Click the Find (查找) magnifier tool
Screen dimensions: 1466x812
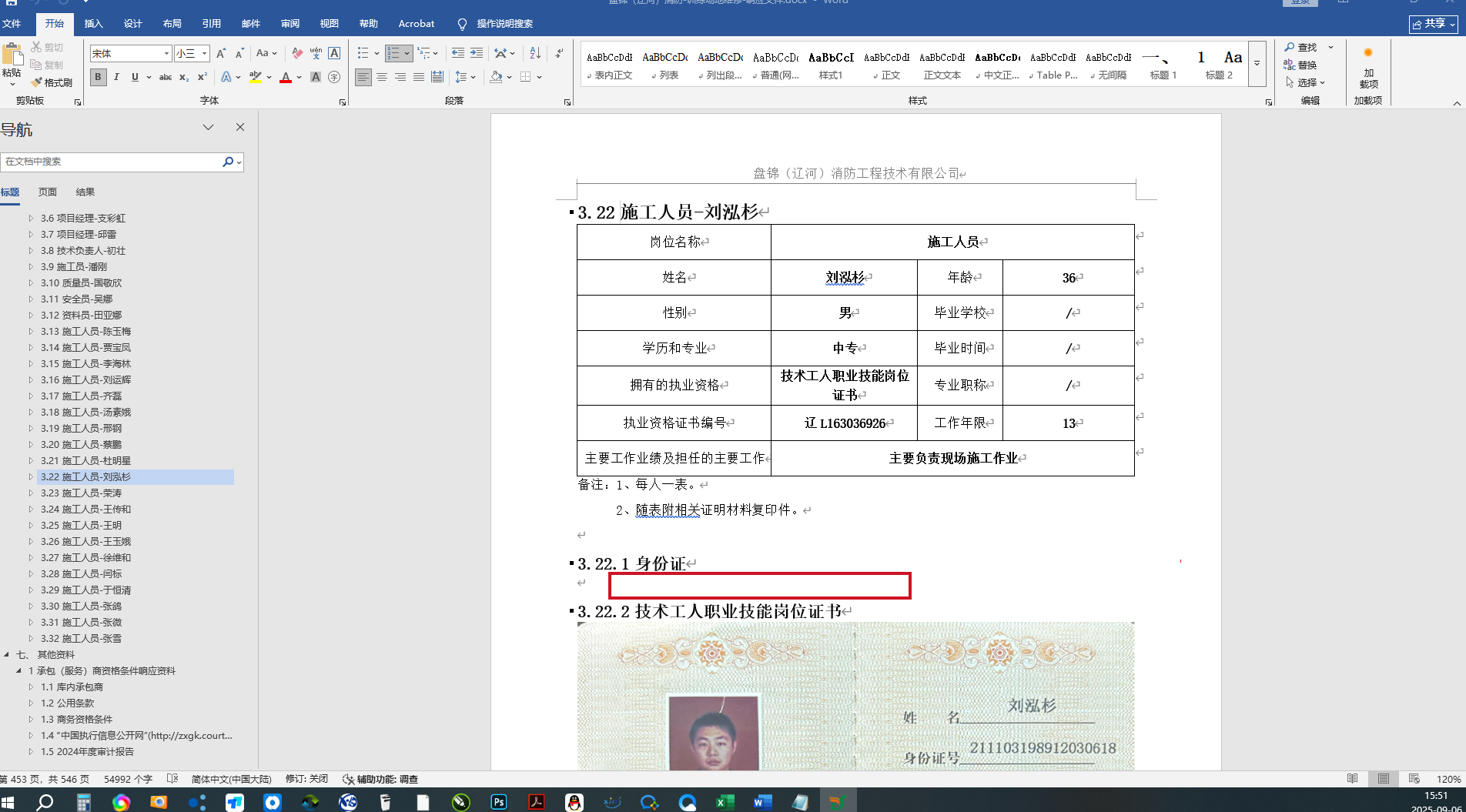[x=1300, y=47]
